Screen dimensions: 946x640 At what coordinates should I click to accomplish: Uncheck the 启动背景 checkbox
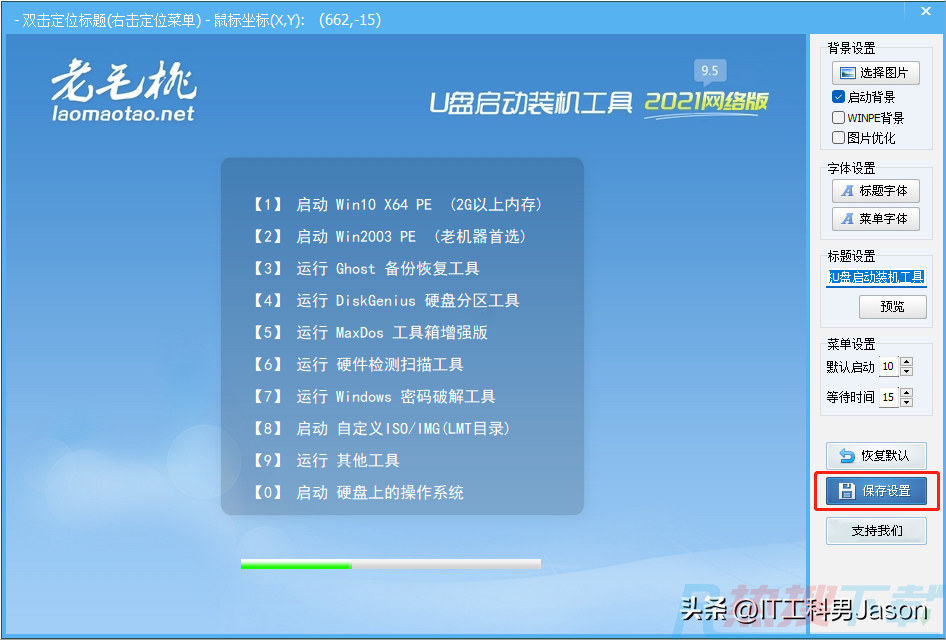pyautogui.click(x=838, y=97)
